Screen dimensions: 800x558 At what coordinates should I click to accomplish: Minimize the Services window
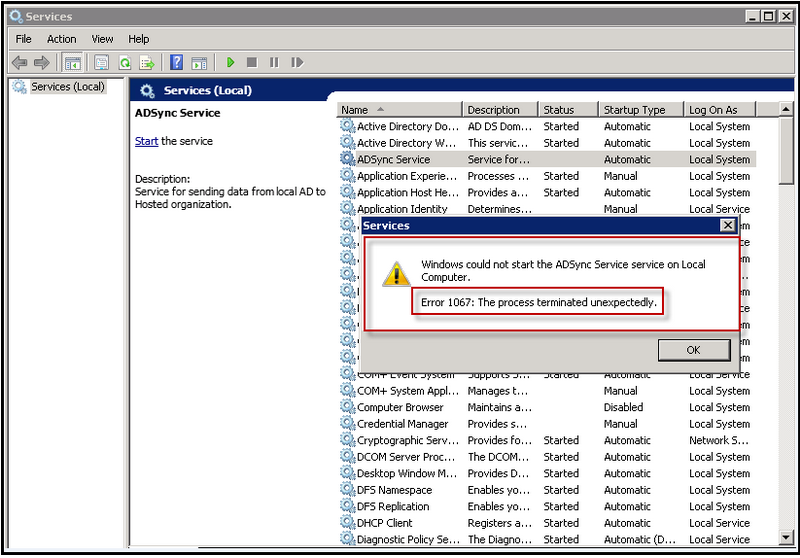(752, 16)
